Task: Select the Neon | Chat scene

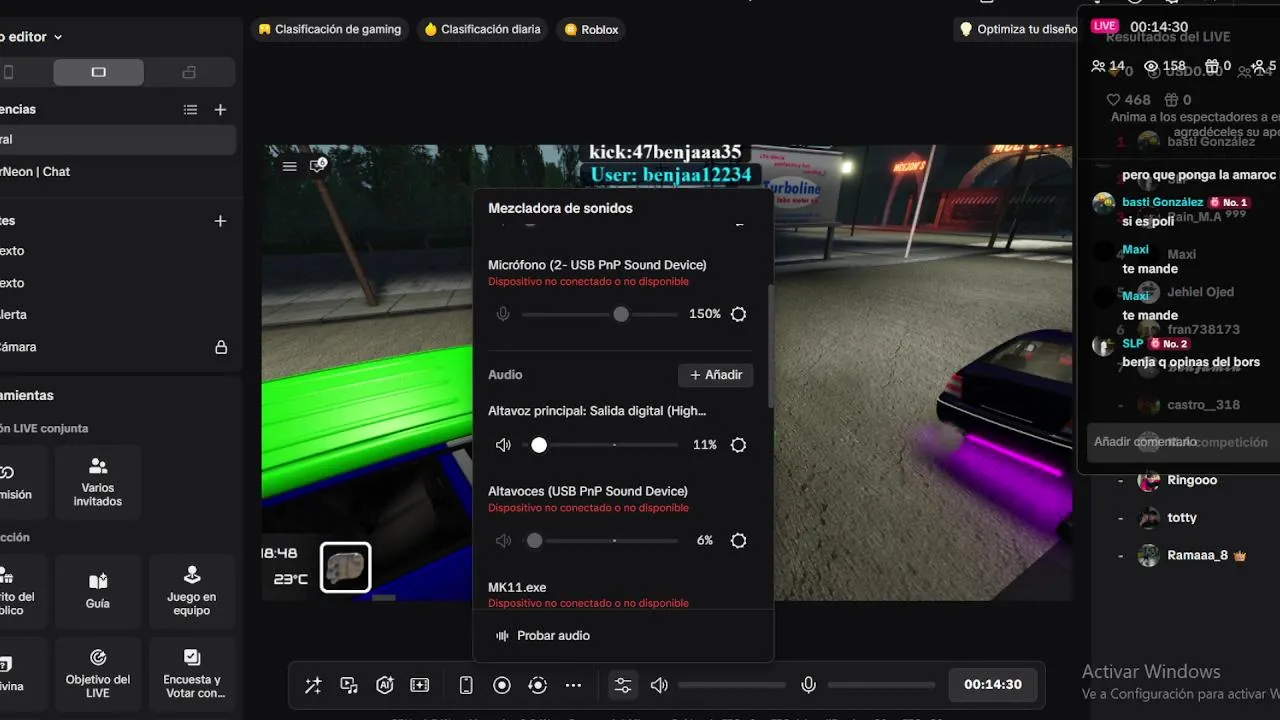Action: point(118,172)
